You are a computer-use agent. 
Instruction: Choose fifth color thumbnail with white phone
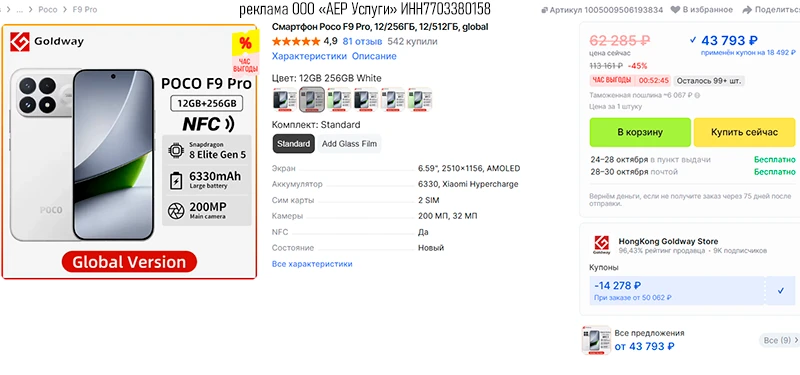tap(392, 99)
